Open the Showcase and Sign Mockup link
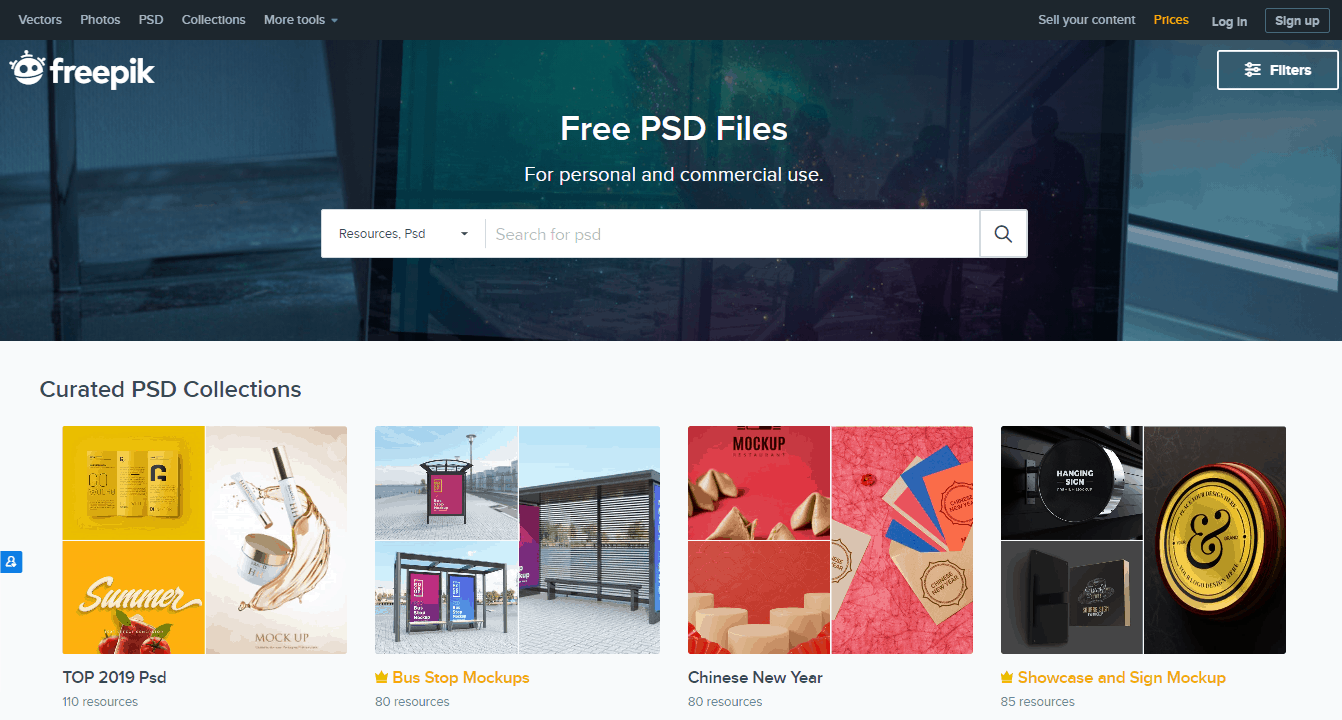The width and height of the screenshot is (1342, 720). pos(1122,678)
